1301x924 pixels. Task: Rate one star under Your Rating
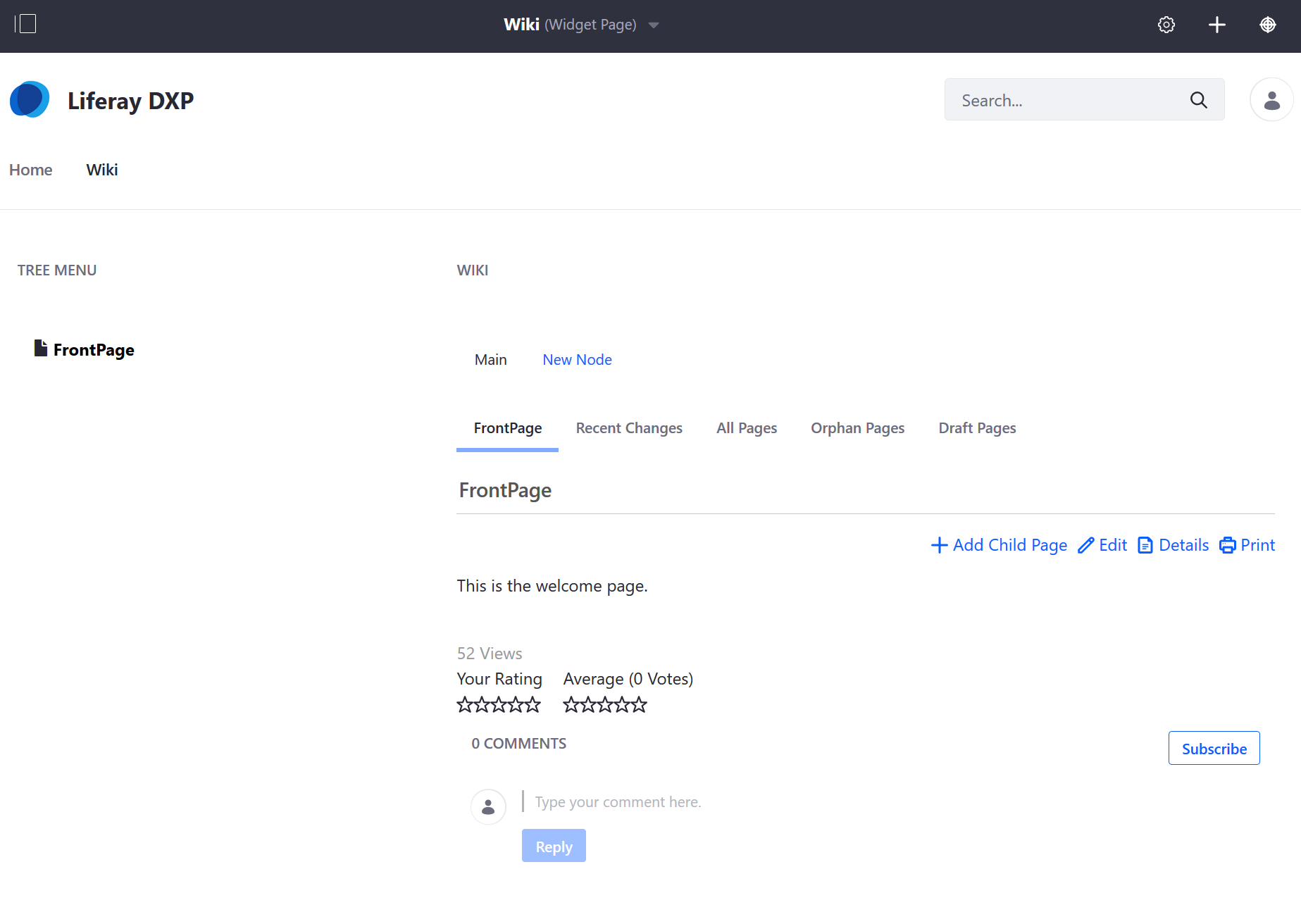tap(465, 704)
